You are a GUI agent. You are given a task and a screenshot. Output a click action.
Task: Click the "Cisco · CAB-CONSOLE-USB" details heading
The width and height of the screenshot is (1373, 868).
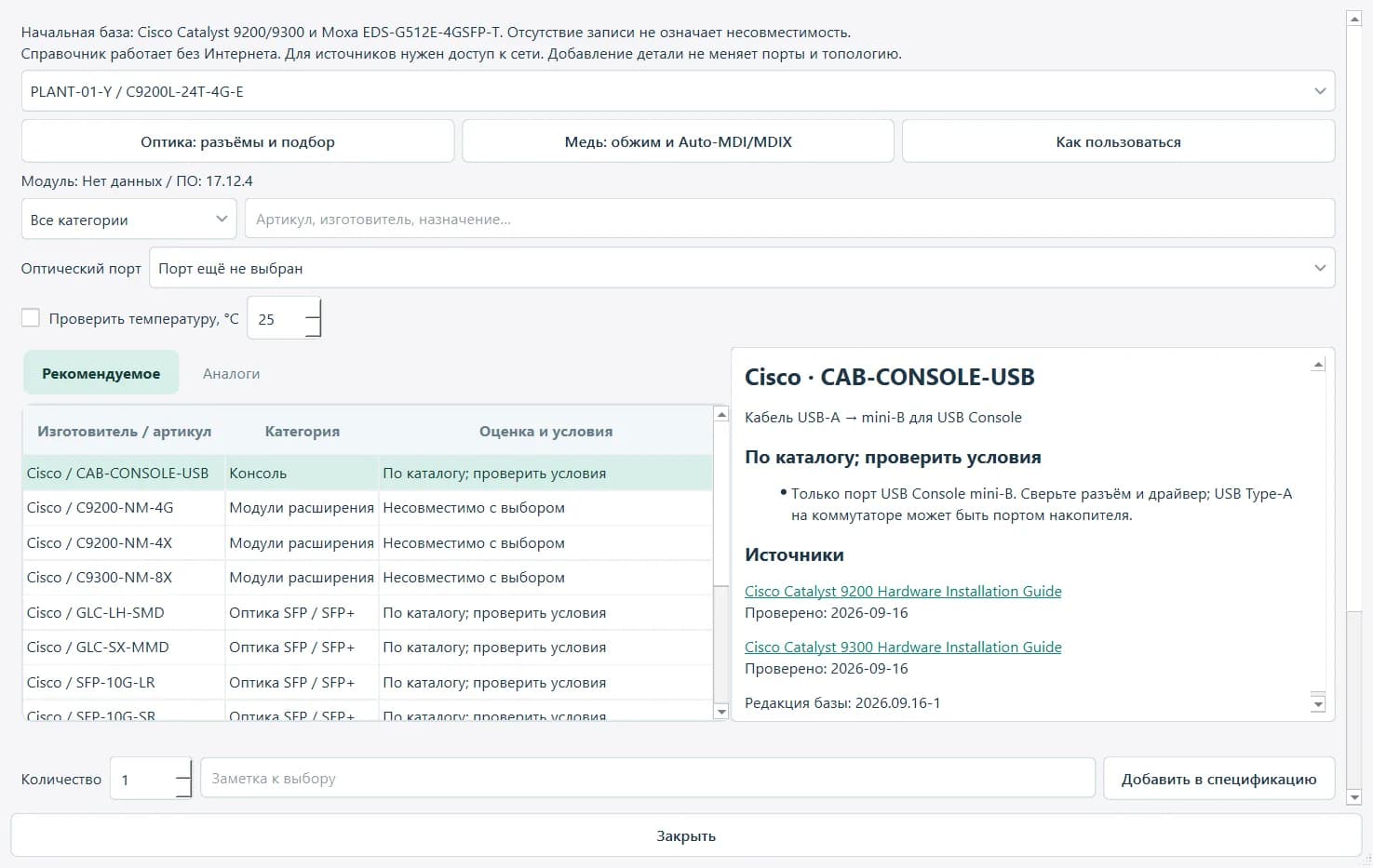point(890,377)
